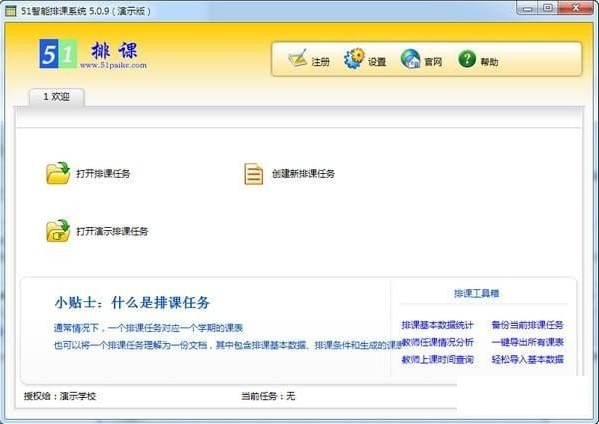Viewport: 599px width, 424px height.
Task: Open the 排课基本数据统计 link
Action: [437, 325]
